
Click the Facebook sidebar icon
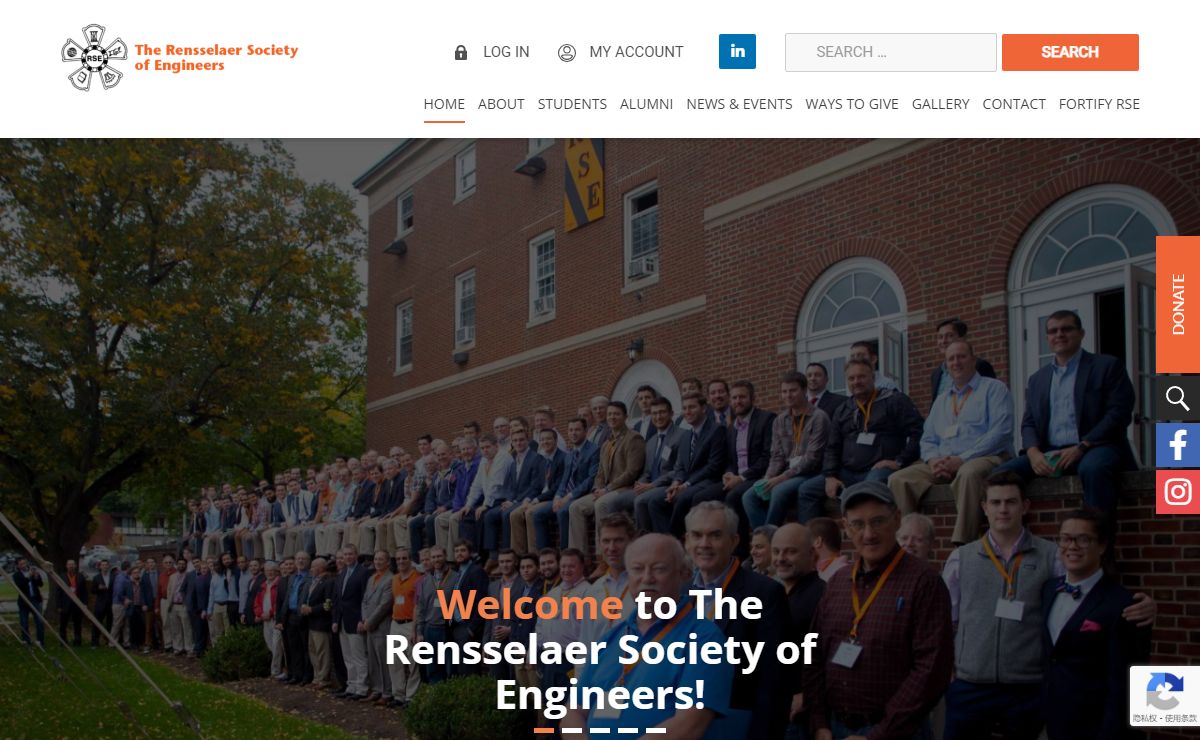[1178, 445]
